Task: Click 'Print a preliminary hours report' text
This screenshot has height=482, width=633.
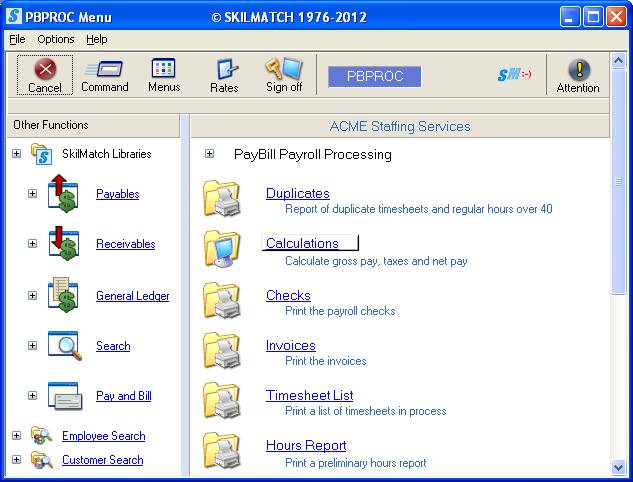Action: [x=356, y=463]
